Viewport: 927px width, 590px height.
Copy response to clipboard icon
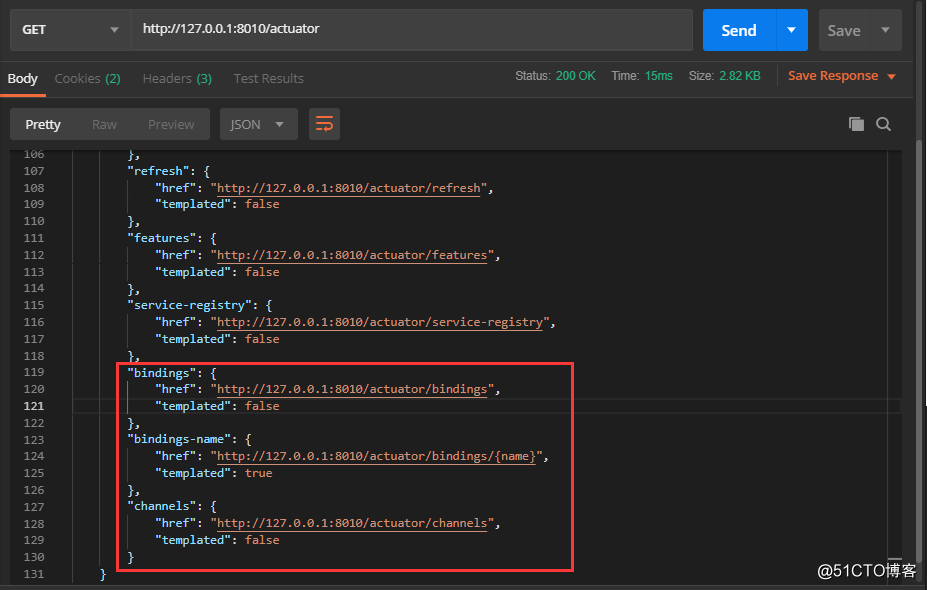[856, 124]
